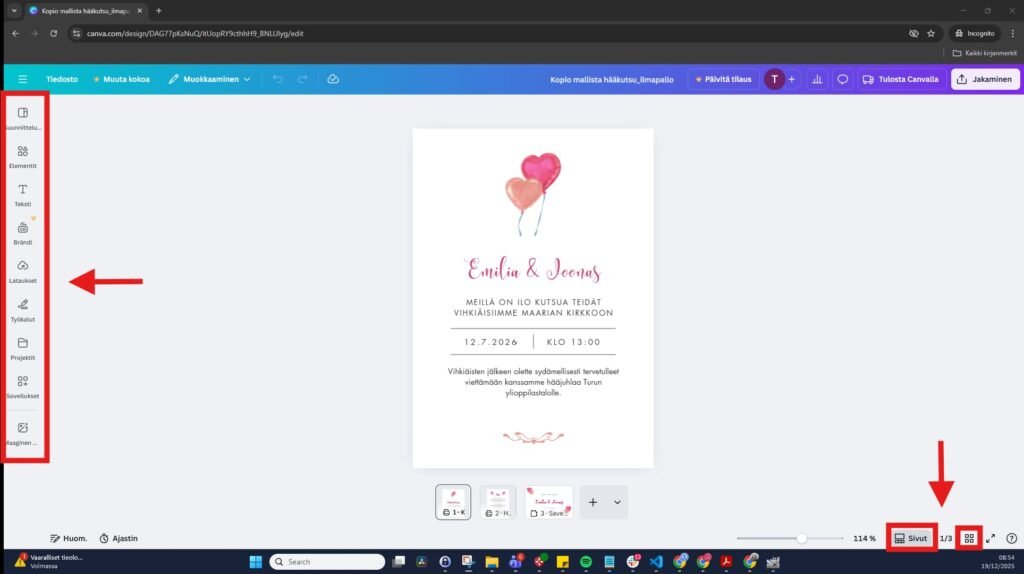The image size is (1024, 574).
Task: Open the Brändi brand kit panel
Action: [23, 232]
